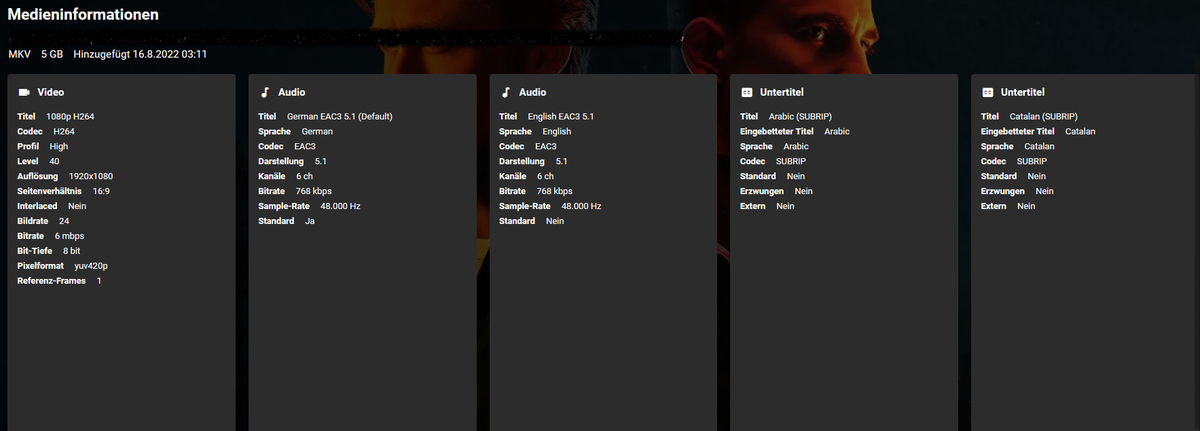
Task: Click the music note icon on the English audio card
Action: pyautogui.click(x=506, y=92)
